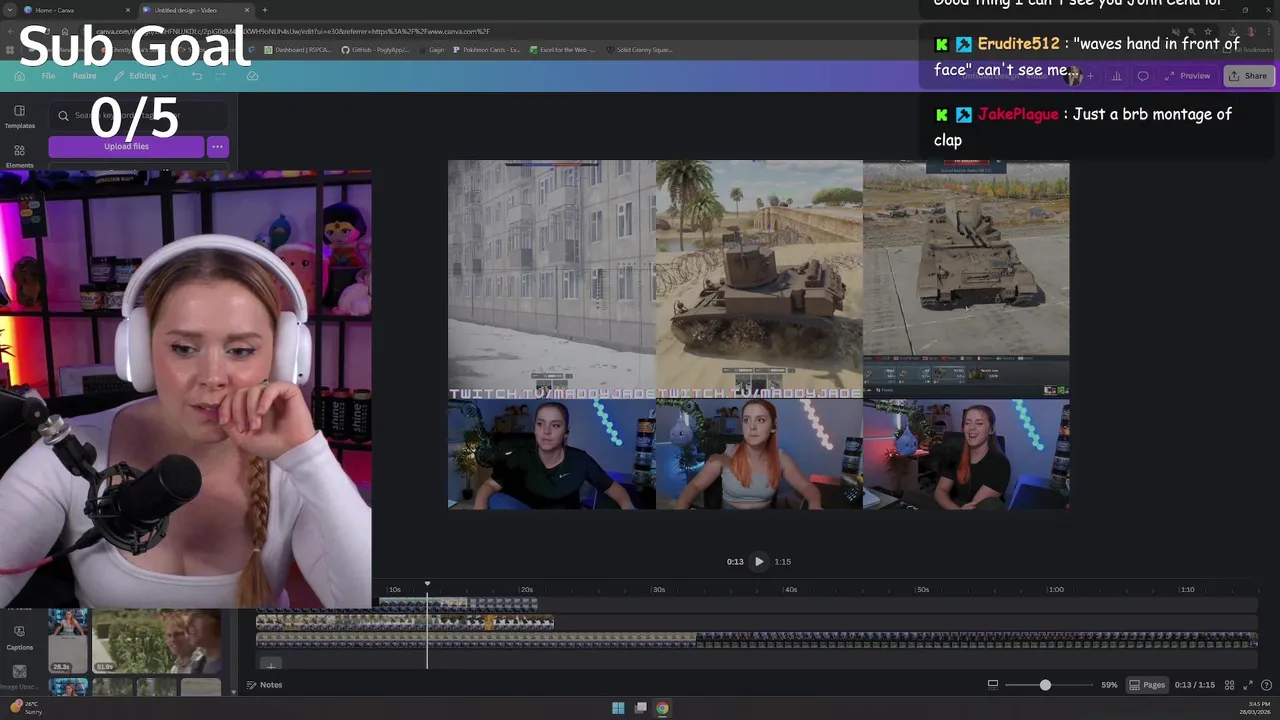Open the help question mark icon
The width and height of the screenshot is (1280, 720).
pyautogui.click(x=1266, y=685)
